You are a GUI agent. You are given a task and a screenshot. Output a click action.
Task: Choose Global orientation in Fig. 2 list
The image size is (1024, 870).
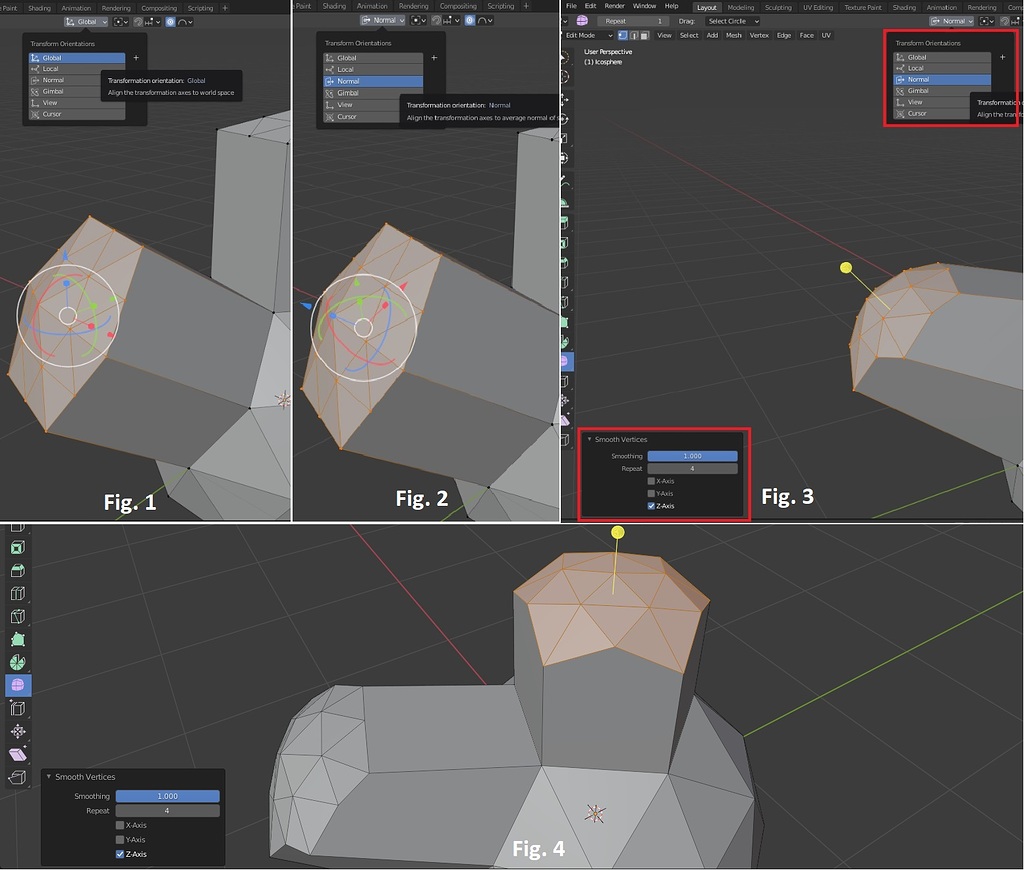[373, 57]
